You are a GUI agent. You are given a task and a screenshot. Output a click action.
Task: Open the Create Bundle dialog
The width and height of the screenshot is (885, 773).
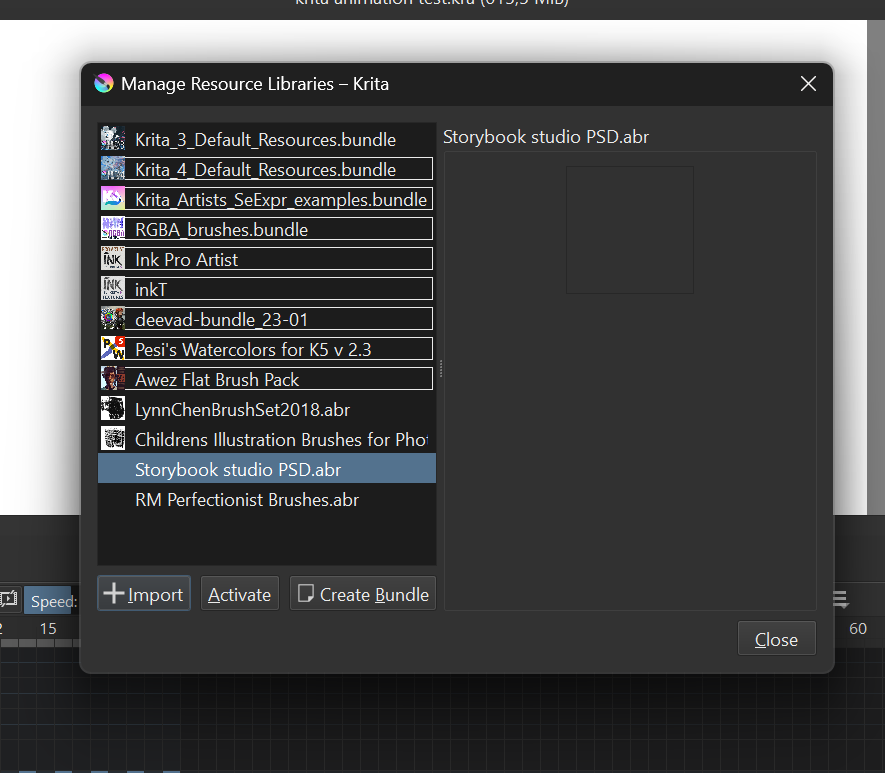tap(363, 594)
